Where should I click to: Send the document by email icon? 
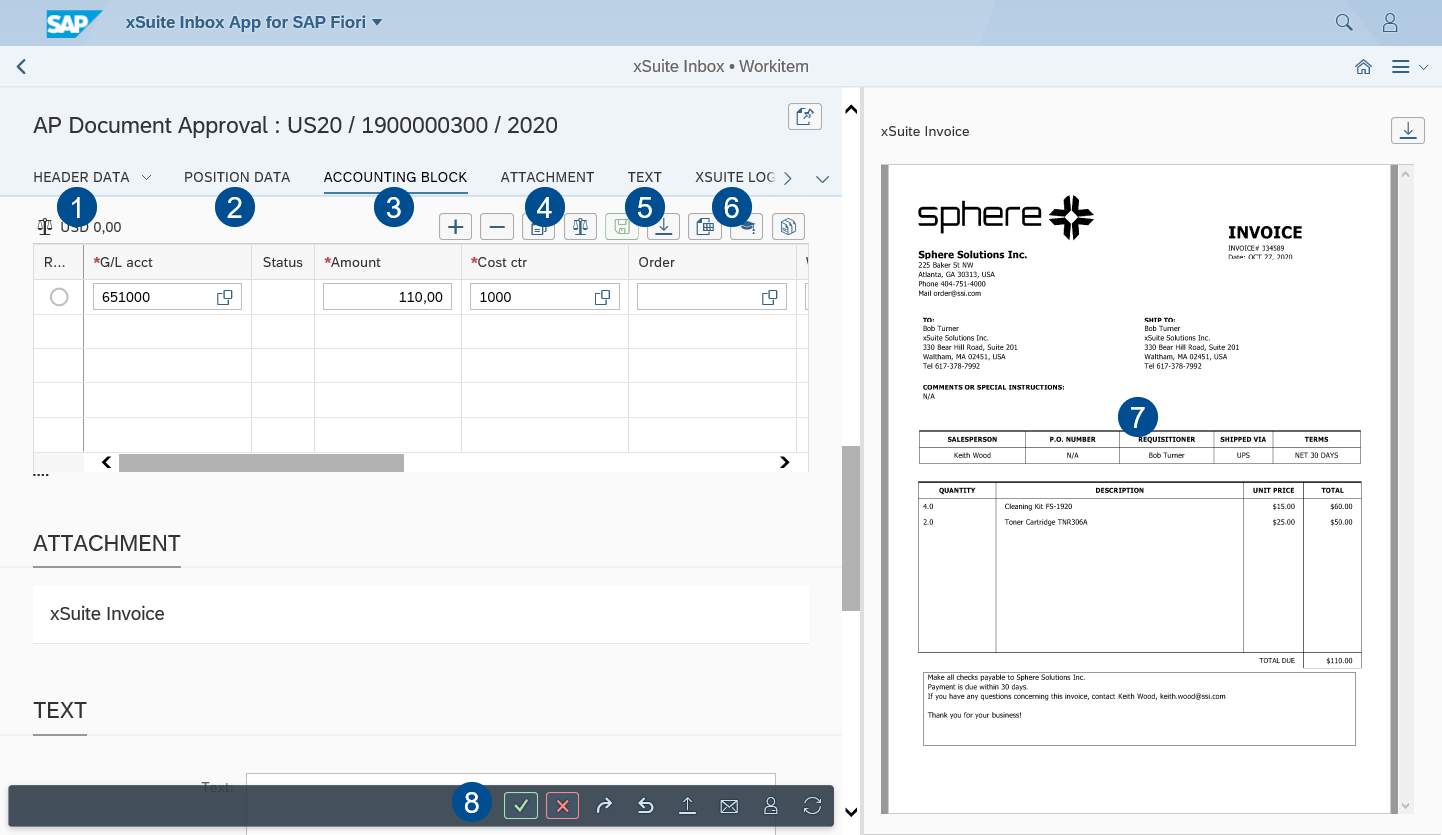729,805
